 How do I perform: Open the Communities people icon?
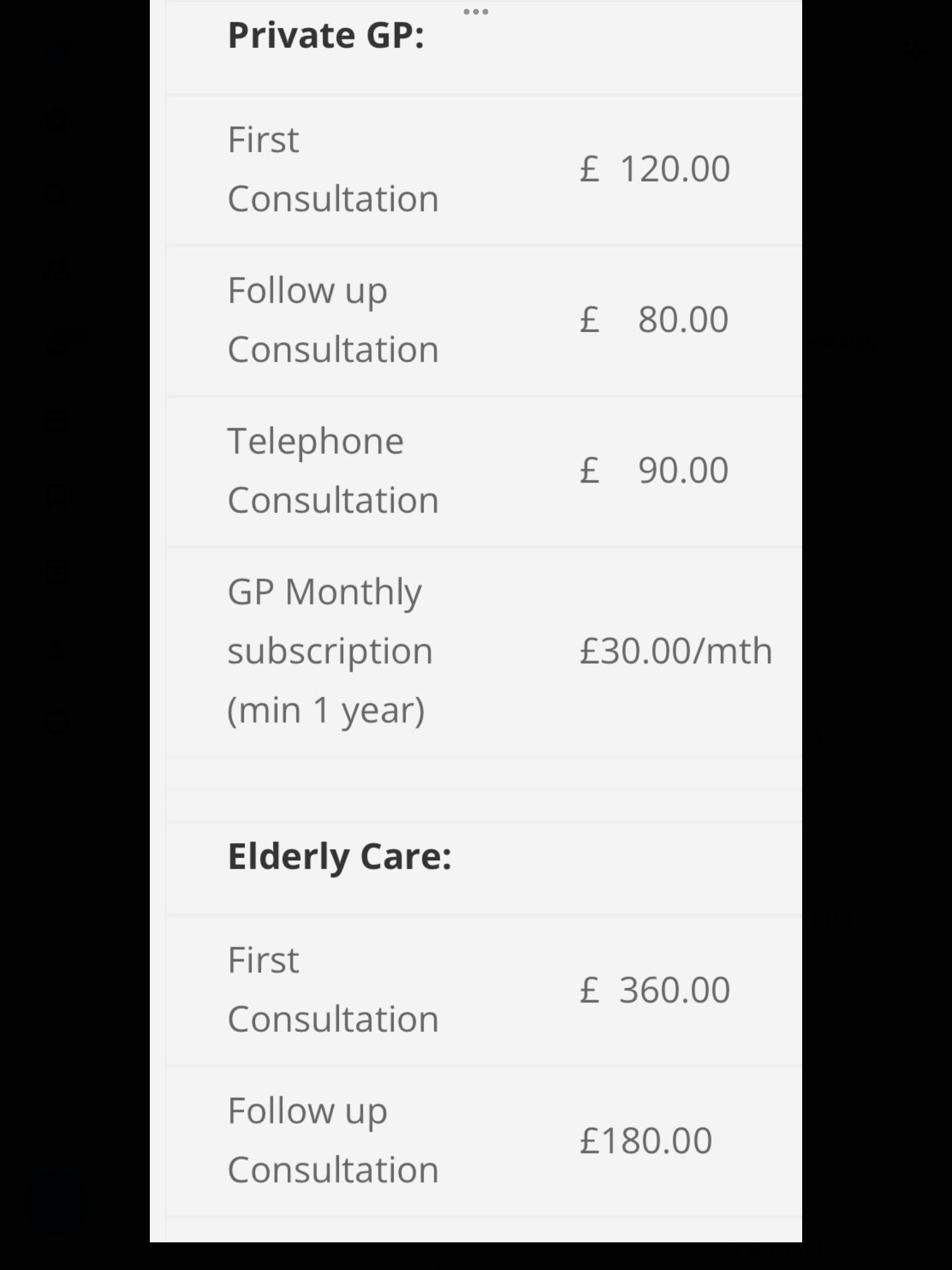[x=57, y=269]
